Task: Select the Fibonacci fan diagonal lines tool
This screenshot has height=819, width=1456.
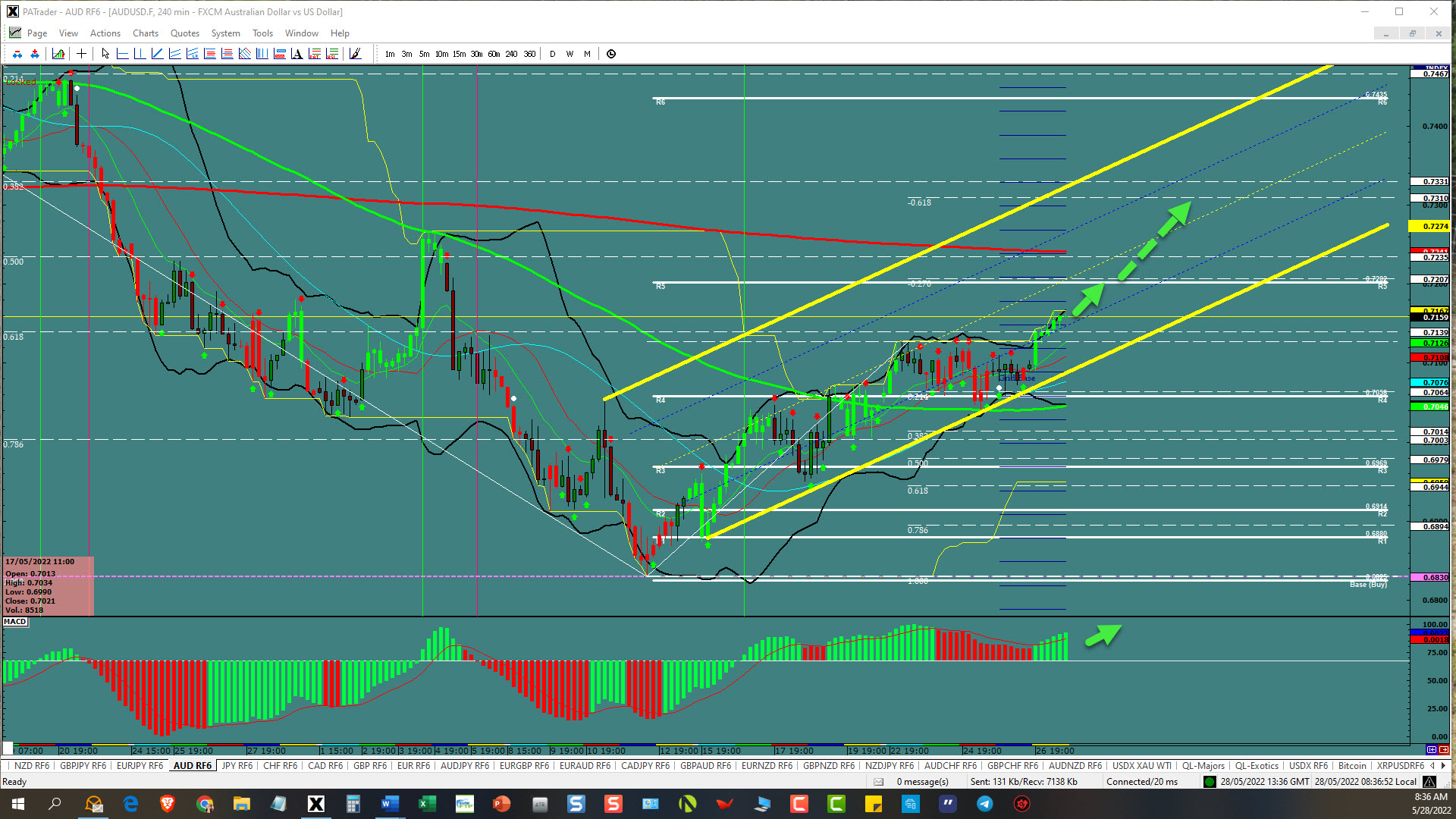Action: point(245,54)
